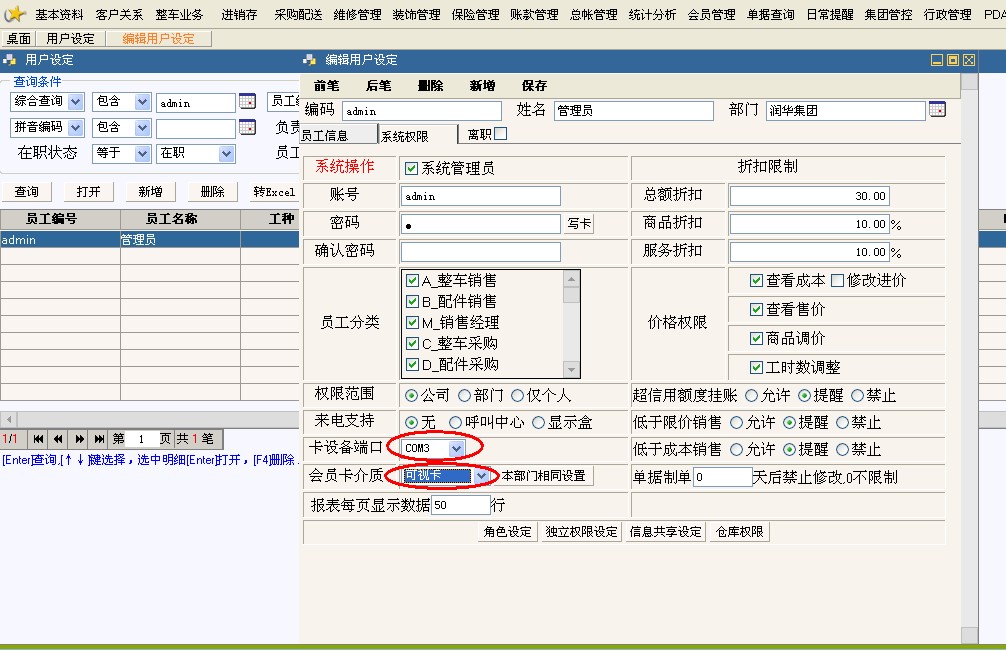Open calendar picker beside the 部门 field
Image resolution: width=1006 pixels, height=651 pixels.
pos(937,110)
